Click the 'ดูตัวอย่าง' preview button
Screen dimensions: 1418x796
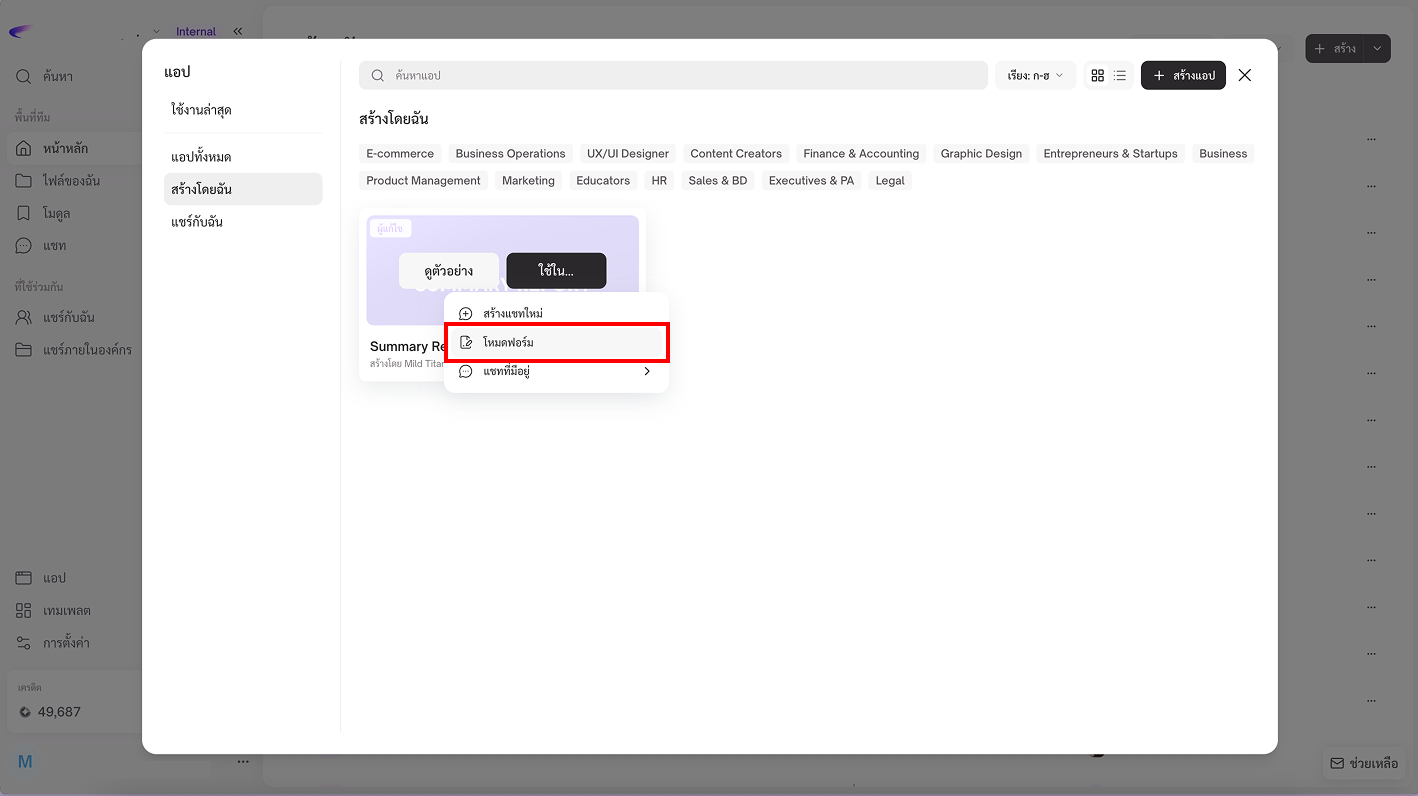[448, 271]
